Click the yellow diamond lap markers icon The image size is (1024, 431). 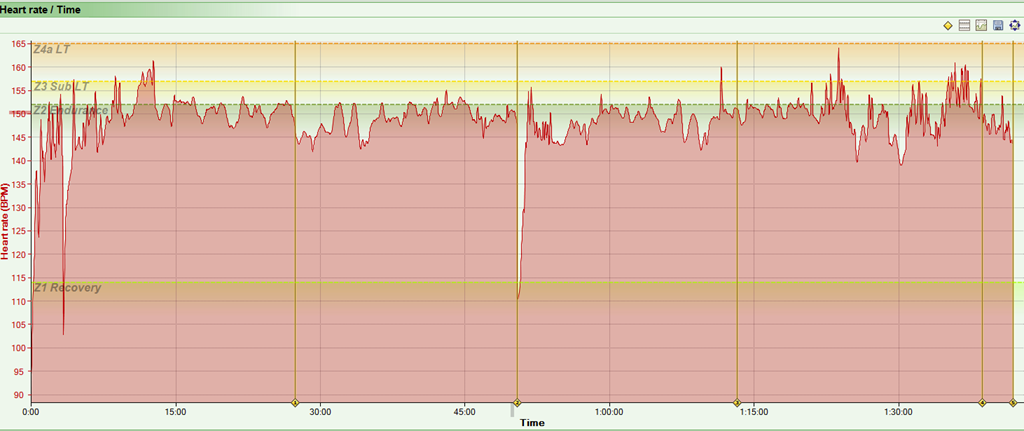tap(948, 25)
